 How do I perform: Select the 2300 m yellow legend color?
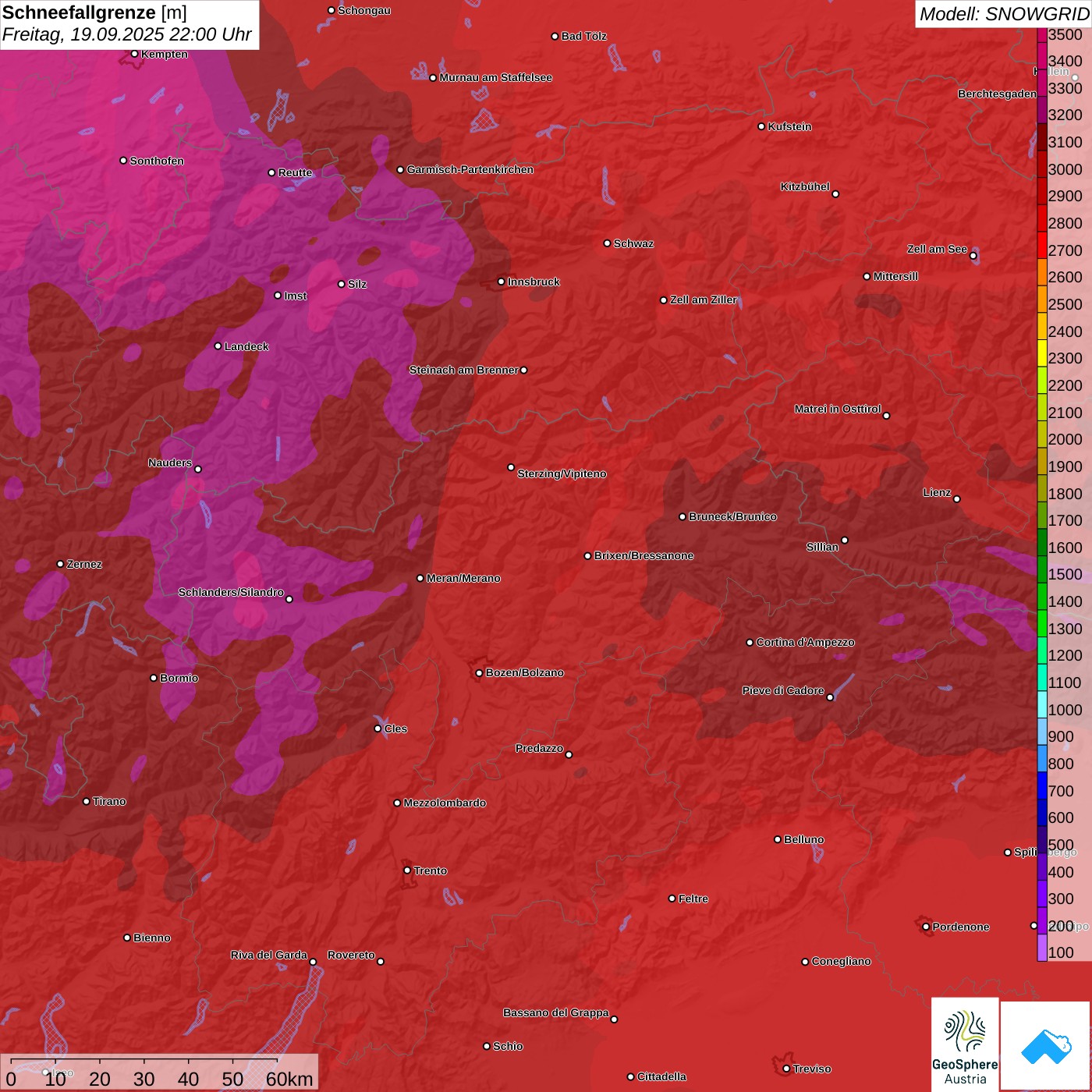1042,353
